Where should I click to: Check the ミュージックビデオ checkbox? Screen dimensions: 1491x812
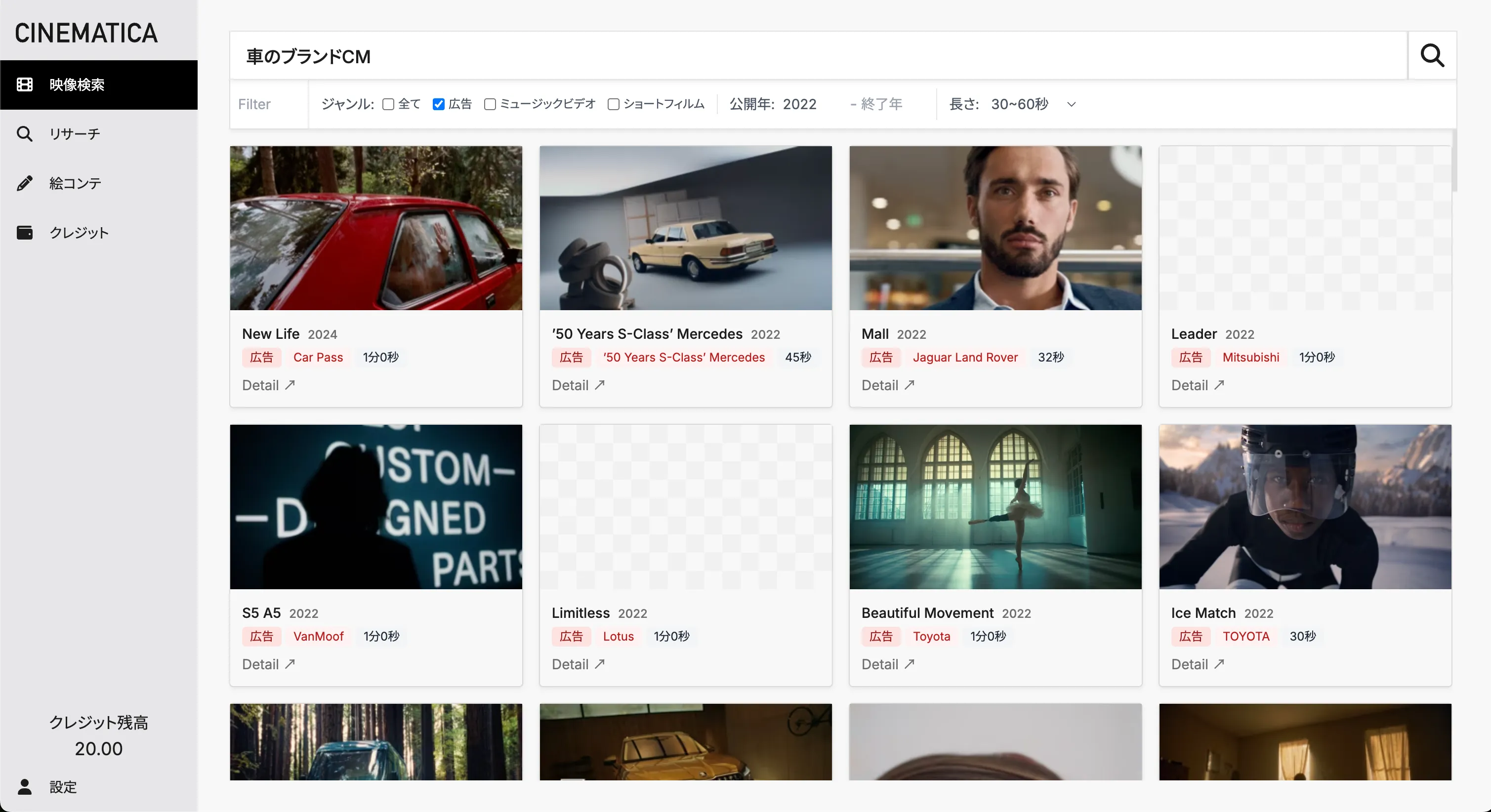(x=490, y=104)
